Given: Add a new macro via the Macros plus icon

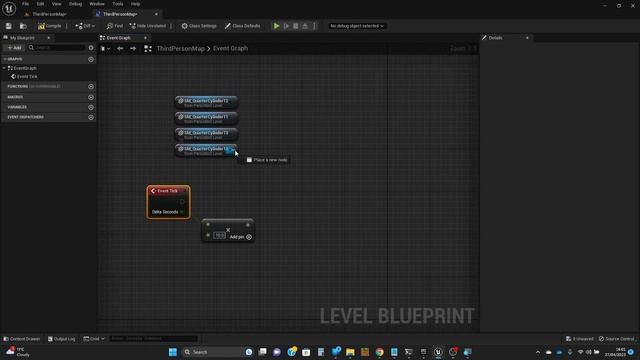Looking at the screenshot, I should click(91, 97).
